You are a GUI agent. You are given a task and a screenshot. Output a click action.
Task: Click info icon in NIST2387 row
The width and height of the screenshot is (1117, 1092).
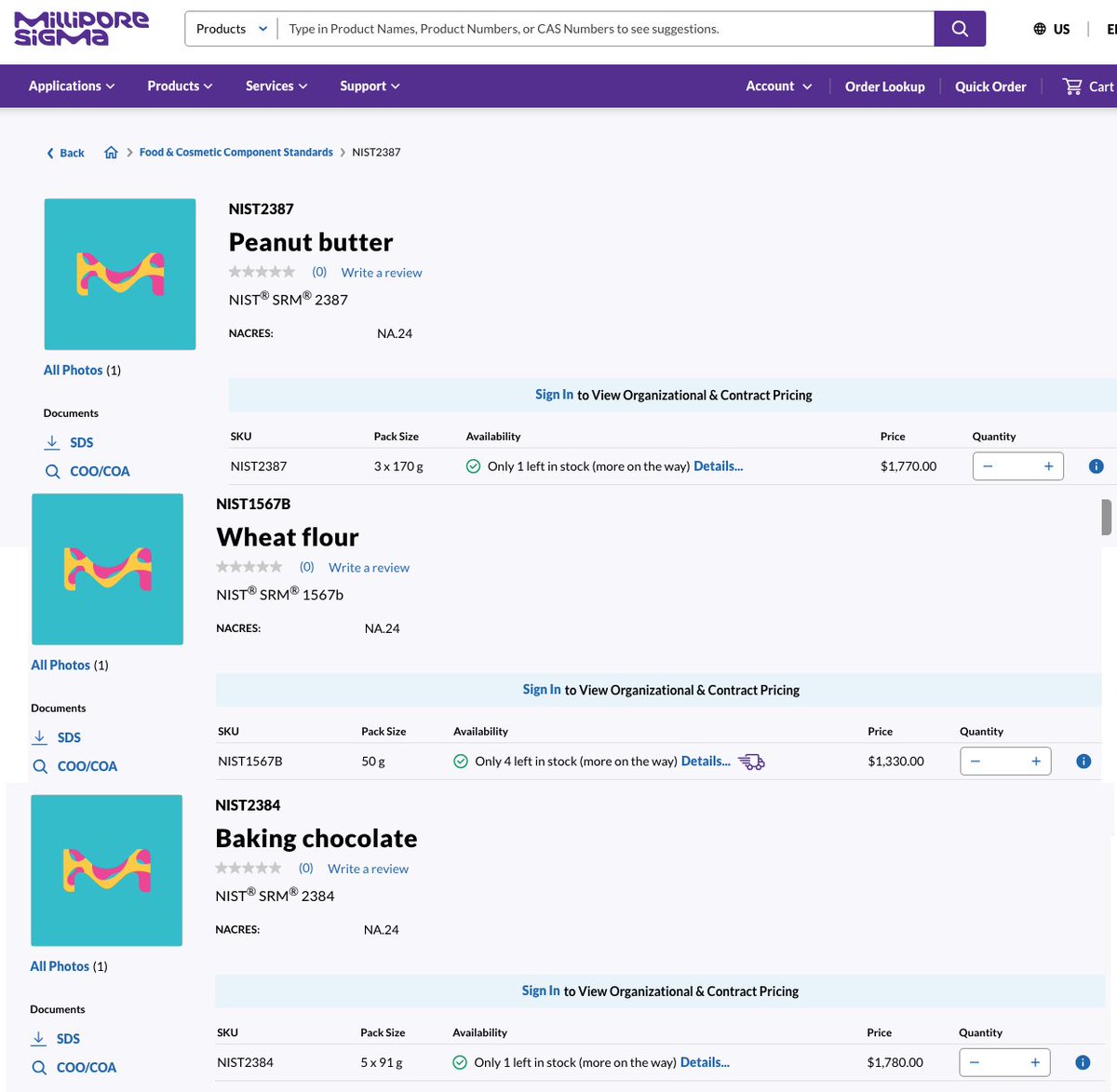point(1096,466)
